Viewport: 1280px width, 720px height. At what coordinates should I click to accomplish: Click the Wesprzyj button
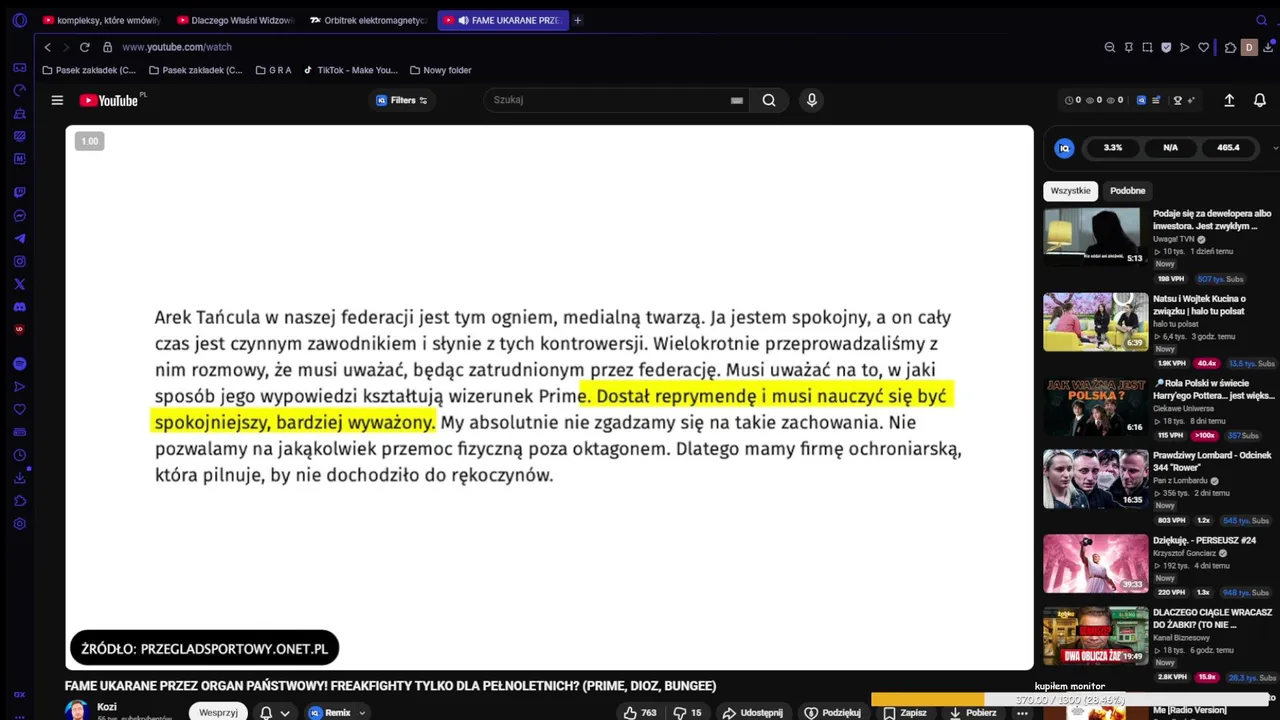pyautogui.click(x=218, y=713)
